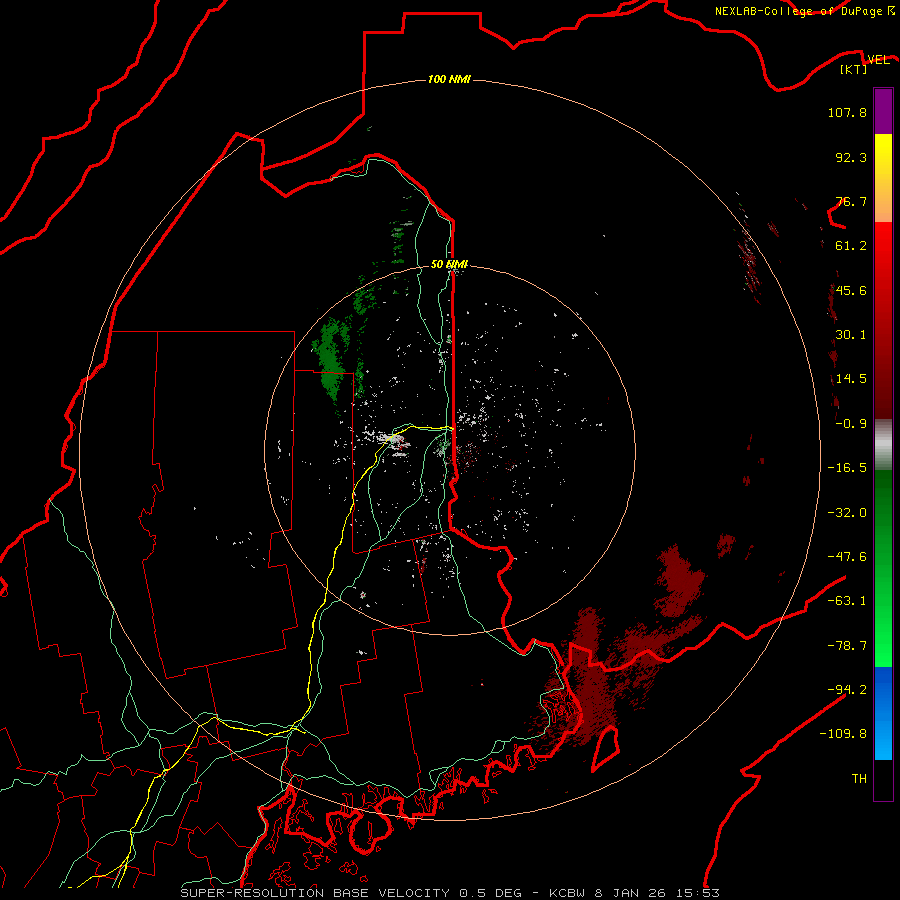This screenshot has height=900, width=900.
Task: Click the -32.0 scale value
Action: click(847, 513)
